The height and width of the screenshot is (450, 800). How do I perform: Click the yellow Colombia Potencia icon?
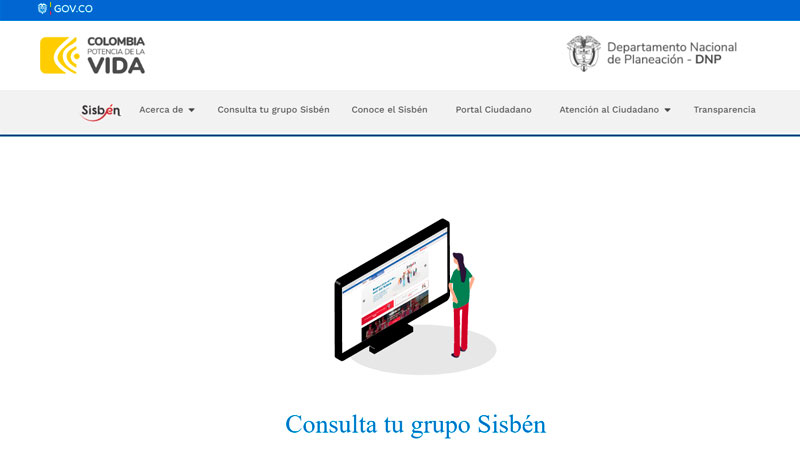[x=59, y=55]
